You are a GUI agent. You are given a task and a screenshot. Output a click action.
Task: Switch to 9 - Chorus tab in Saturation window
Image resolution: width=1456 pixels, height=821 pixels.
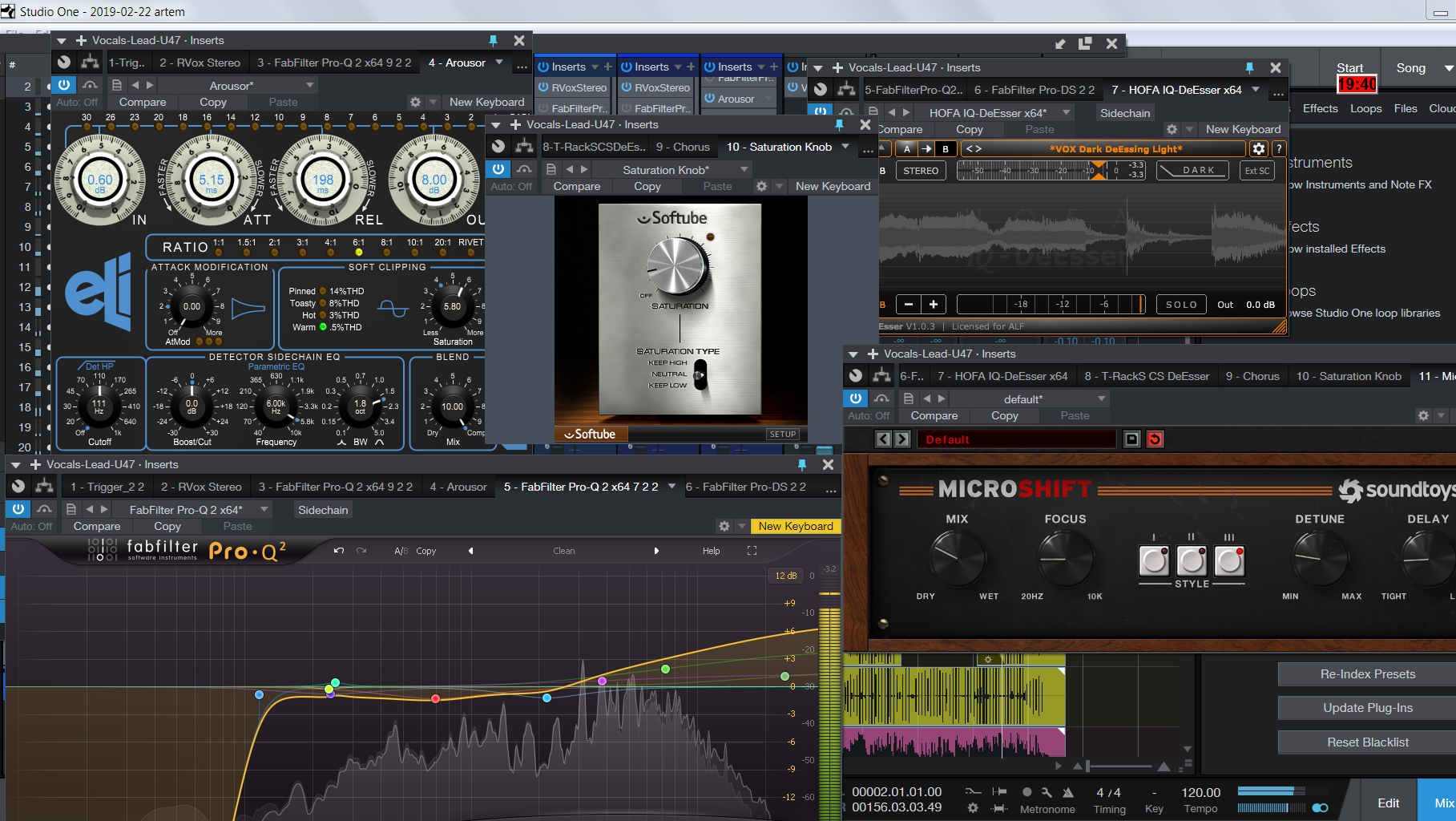[683, 147]
